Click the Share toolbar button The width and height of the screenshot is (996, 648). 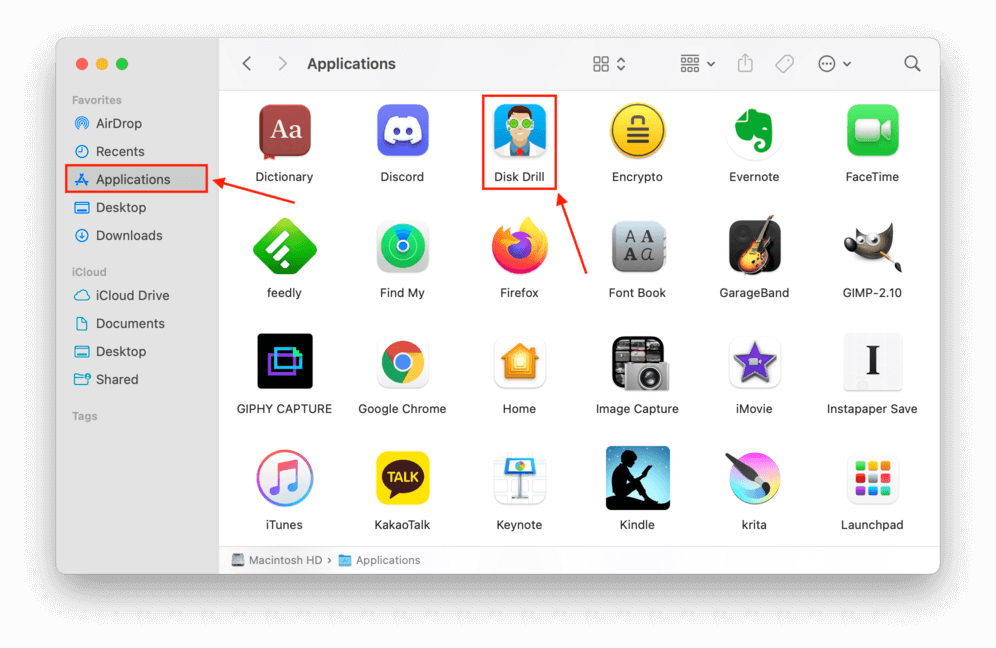point(745,64)
